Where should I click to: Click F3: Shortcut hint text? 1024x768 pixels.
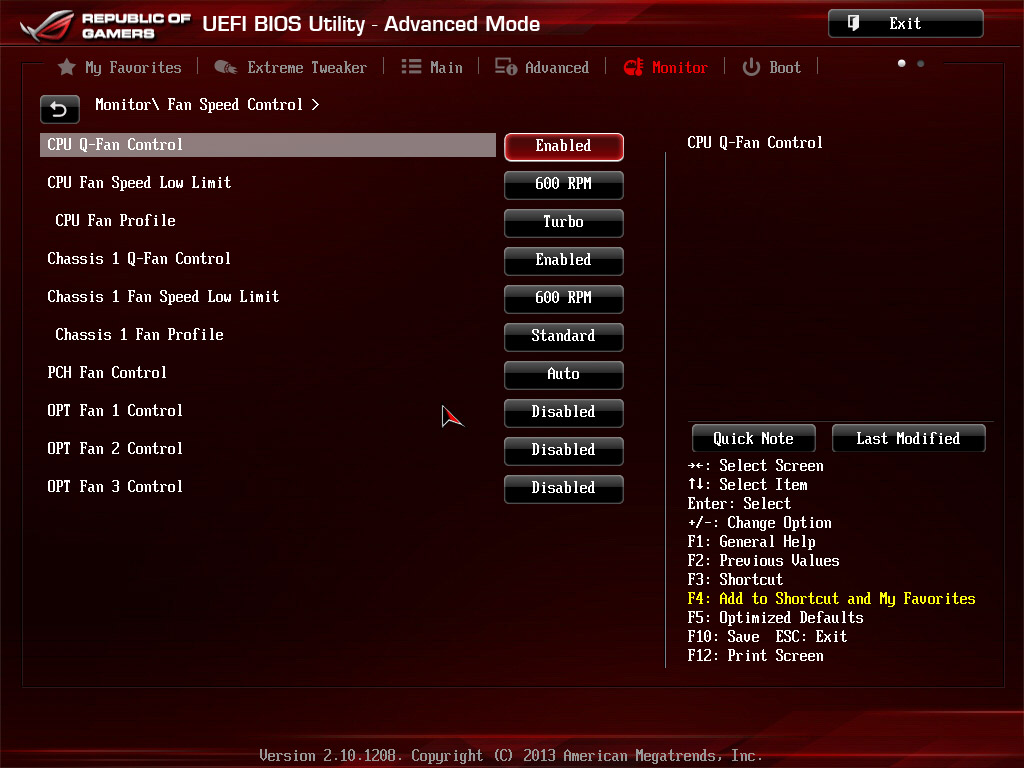(735, 579)
